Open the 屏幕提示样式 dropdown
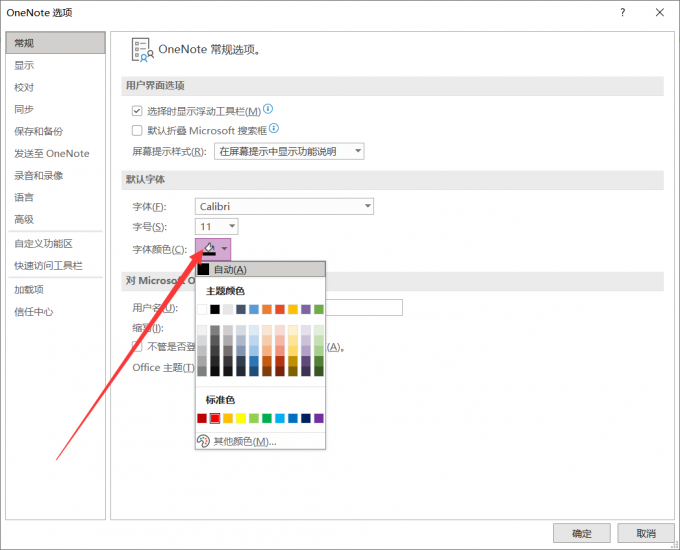Screen dimensions: 680x550 [289, 151]
